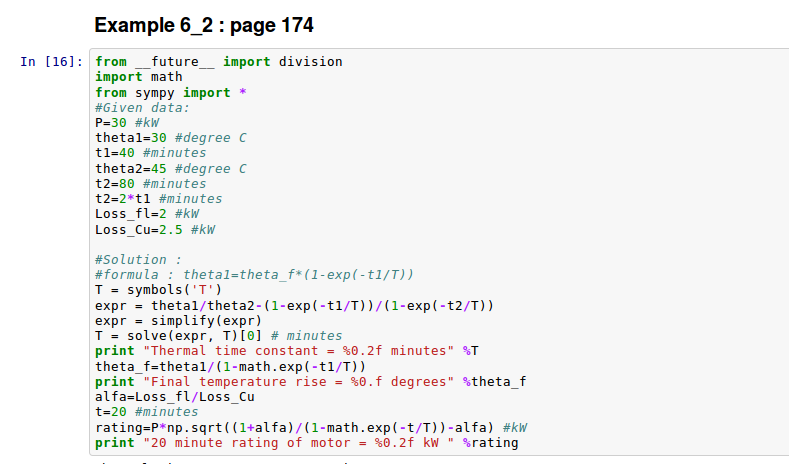This screenshot has height=464, width=789.
Task: Place cursor on 'from __future__ import division' line
Action: click(218, 62)
